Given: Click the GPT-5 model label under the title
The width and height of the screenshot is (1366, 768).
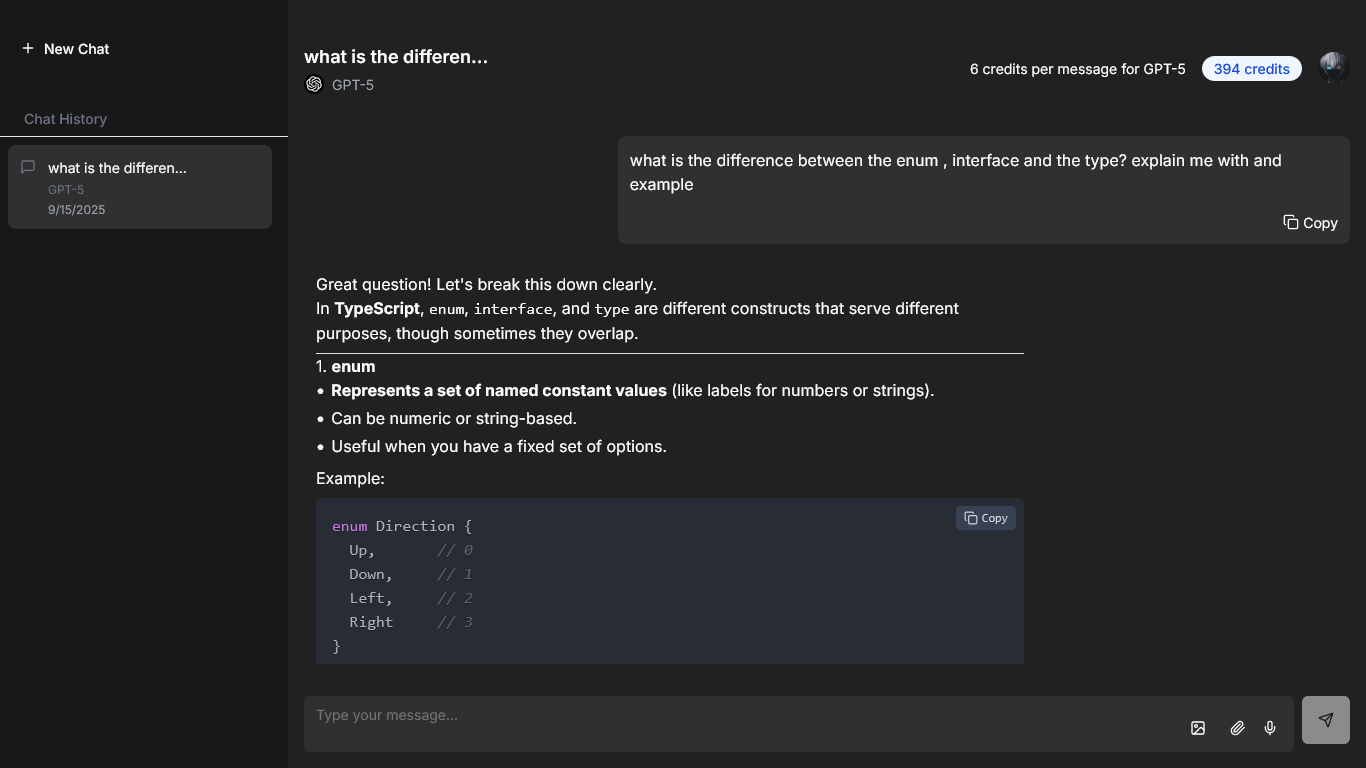Looking at the screenshot, I should 353,85.
